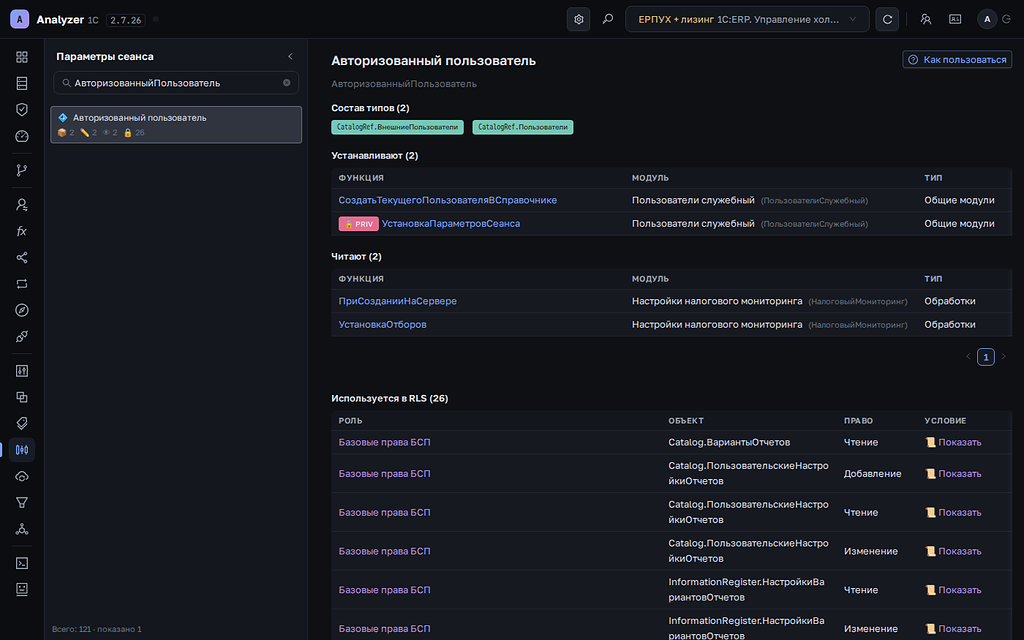Open the compass section in sidebar
This screenshot has height=640, width=1024.
22,310
